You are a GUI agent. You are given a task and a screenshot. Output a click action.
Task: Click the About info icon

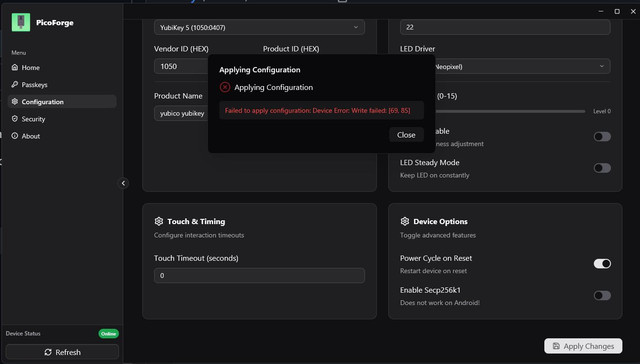15,136
